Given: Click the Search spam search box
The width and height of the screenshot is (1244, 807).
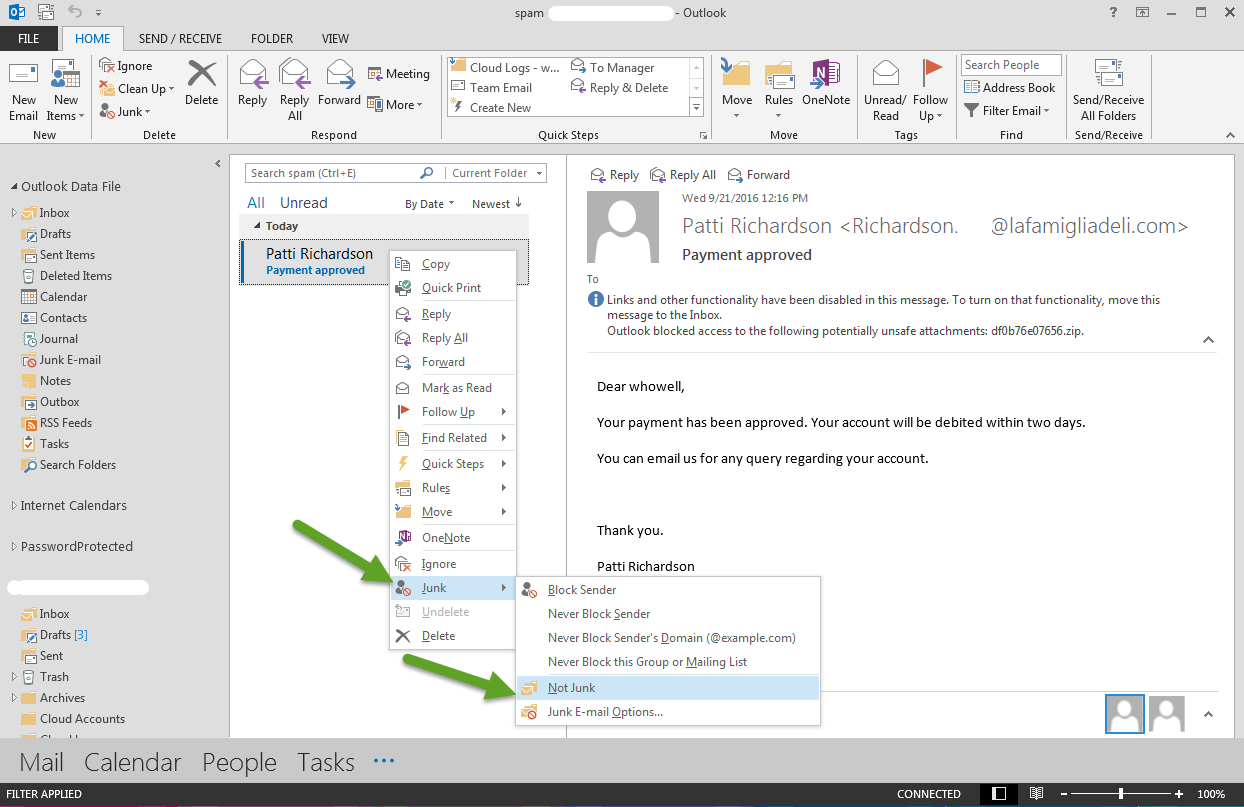Looking at the screenshot, I should [341, 173].
